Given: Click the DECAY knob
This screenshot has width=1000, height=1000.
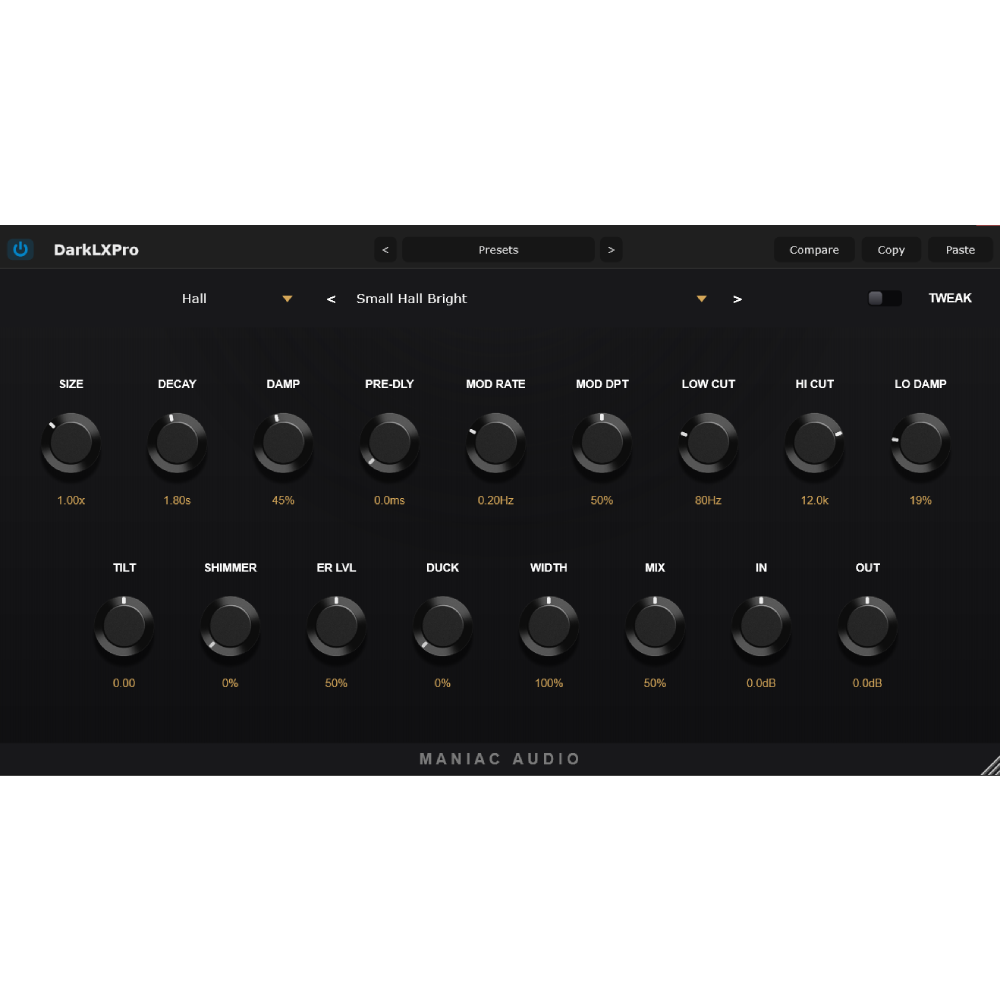Looking at the screenshot, I should (x=177, y=443).
